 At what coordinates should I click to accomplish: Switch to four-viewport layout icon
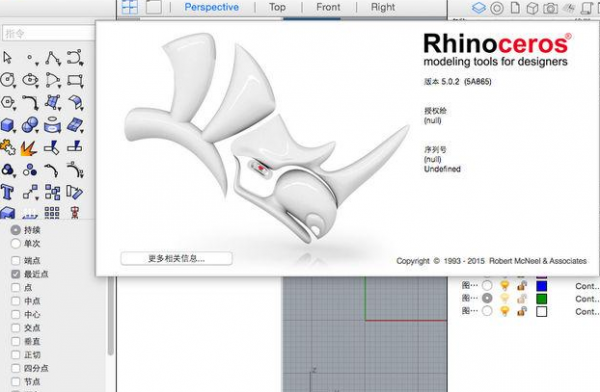pyautogui.click(x=130, y=7)
